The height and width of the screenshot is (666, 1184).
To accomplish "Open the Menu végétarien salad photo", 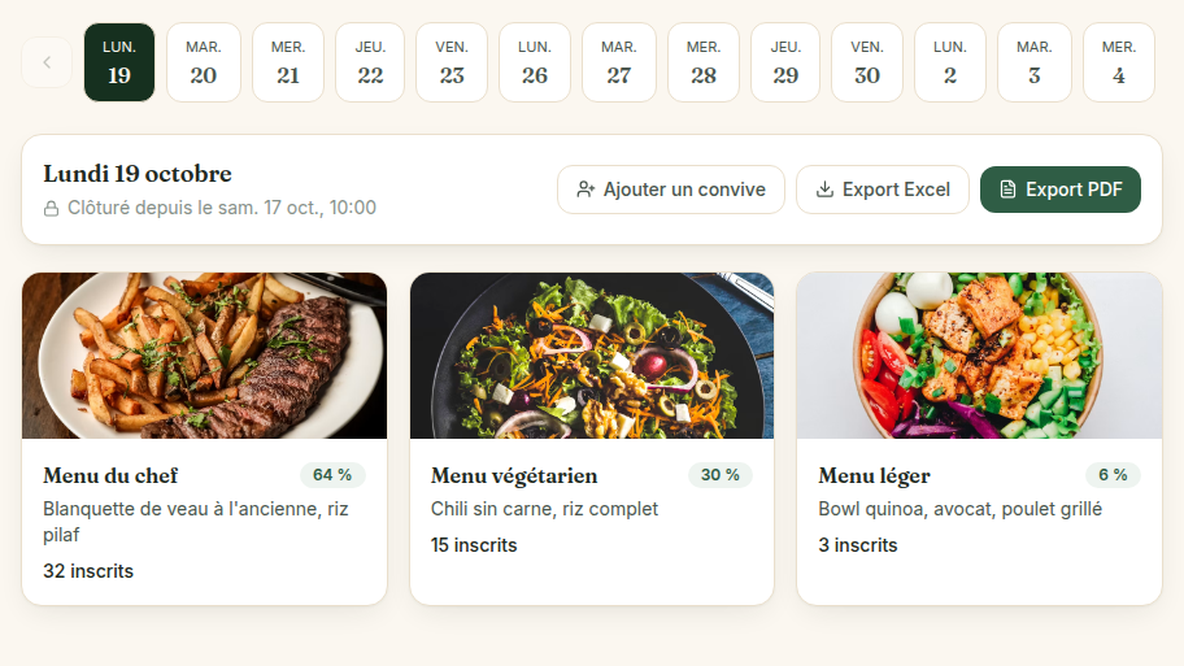I will [592, 356].
